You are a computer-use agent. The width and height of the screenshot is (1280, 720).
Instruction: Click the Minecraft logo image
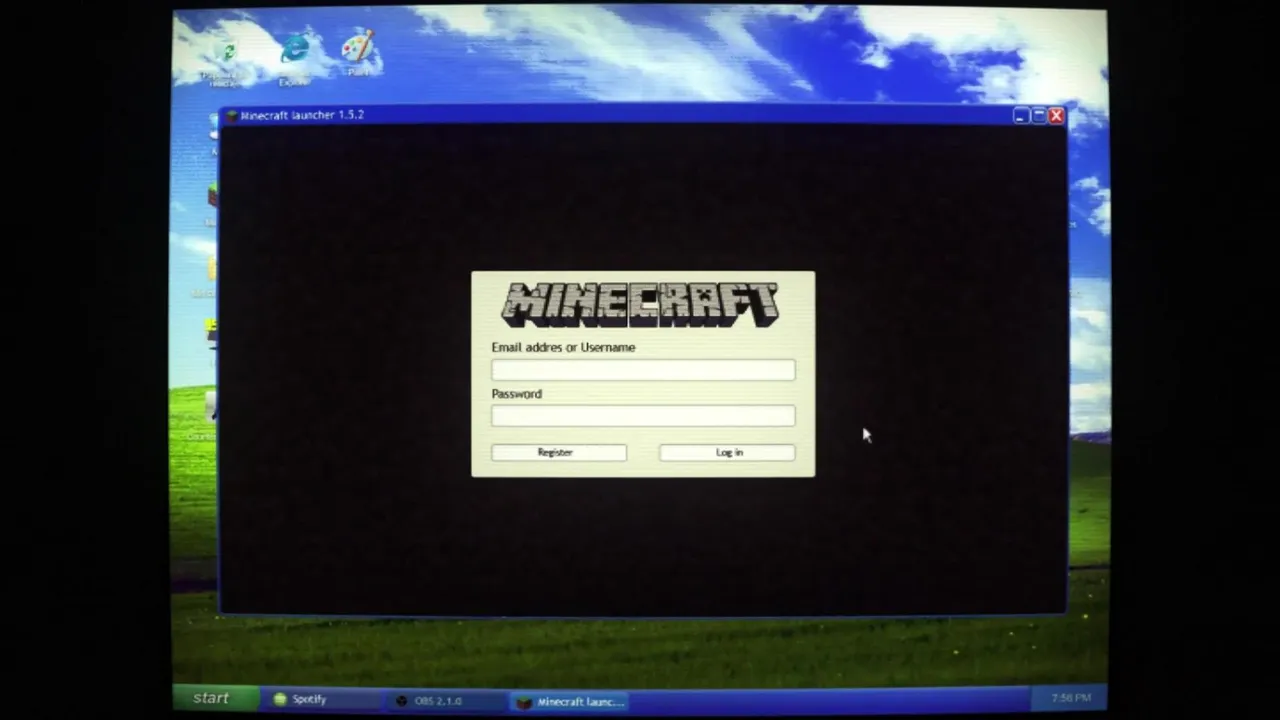640,304
